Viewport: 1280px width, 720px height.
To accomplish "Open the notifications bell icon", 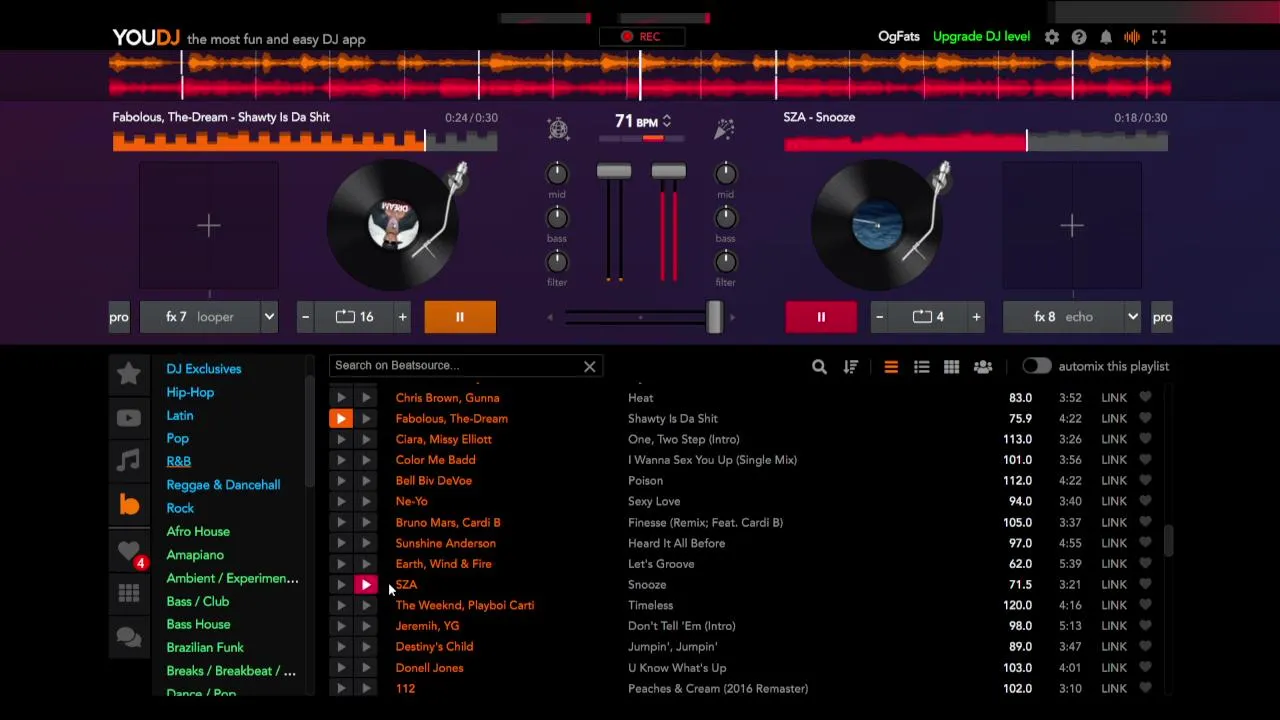I will (x=1106, y=37).
